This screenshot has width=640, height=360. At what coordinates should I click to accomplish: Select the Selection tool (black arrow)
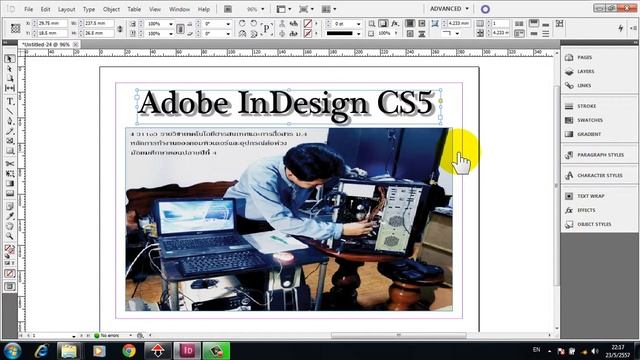point(10,59)
